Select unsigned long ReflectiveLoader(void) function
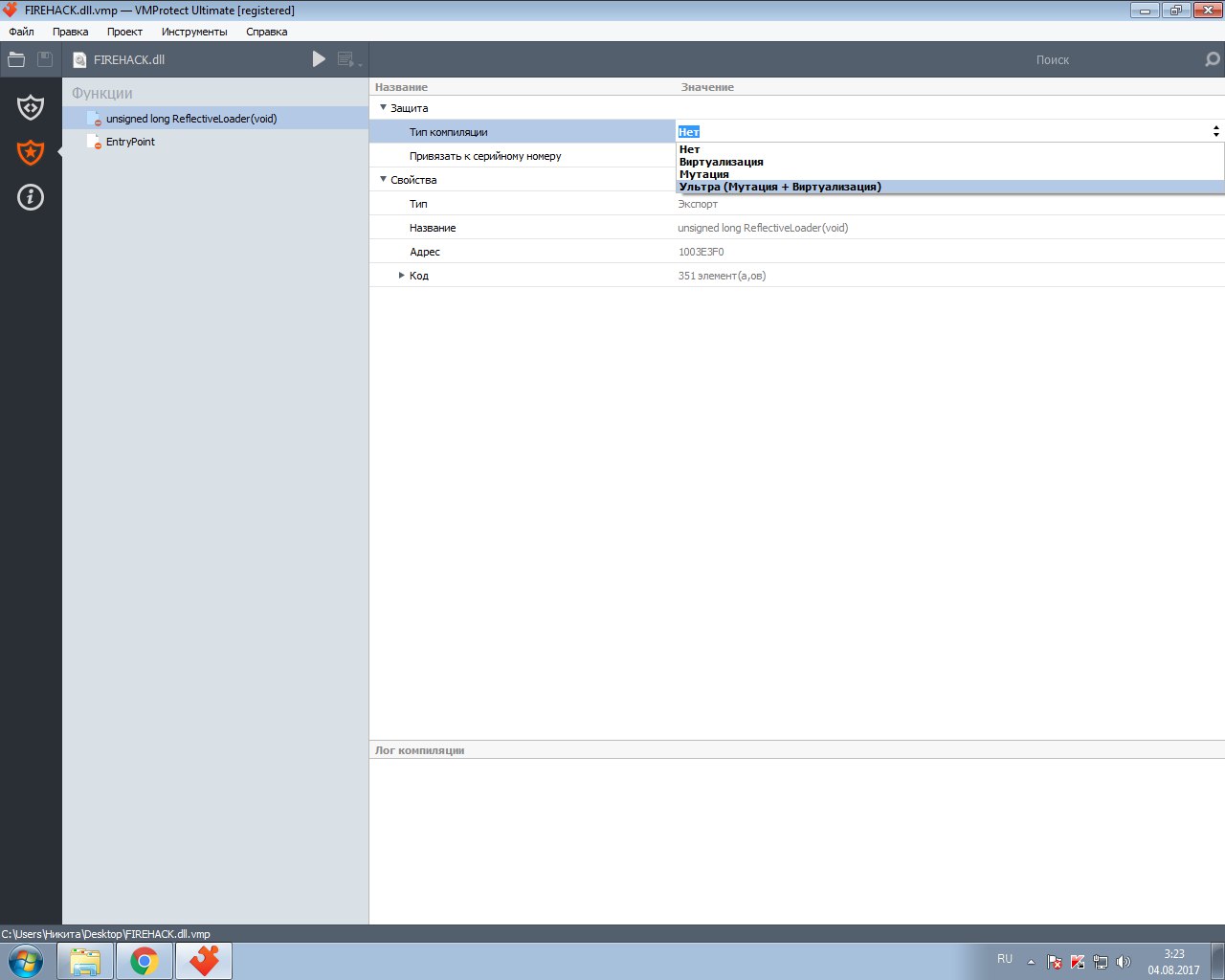Screen dimensions: 1225x980 tap(190, 119)
